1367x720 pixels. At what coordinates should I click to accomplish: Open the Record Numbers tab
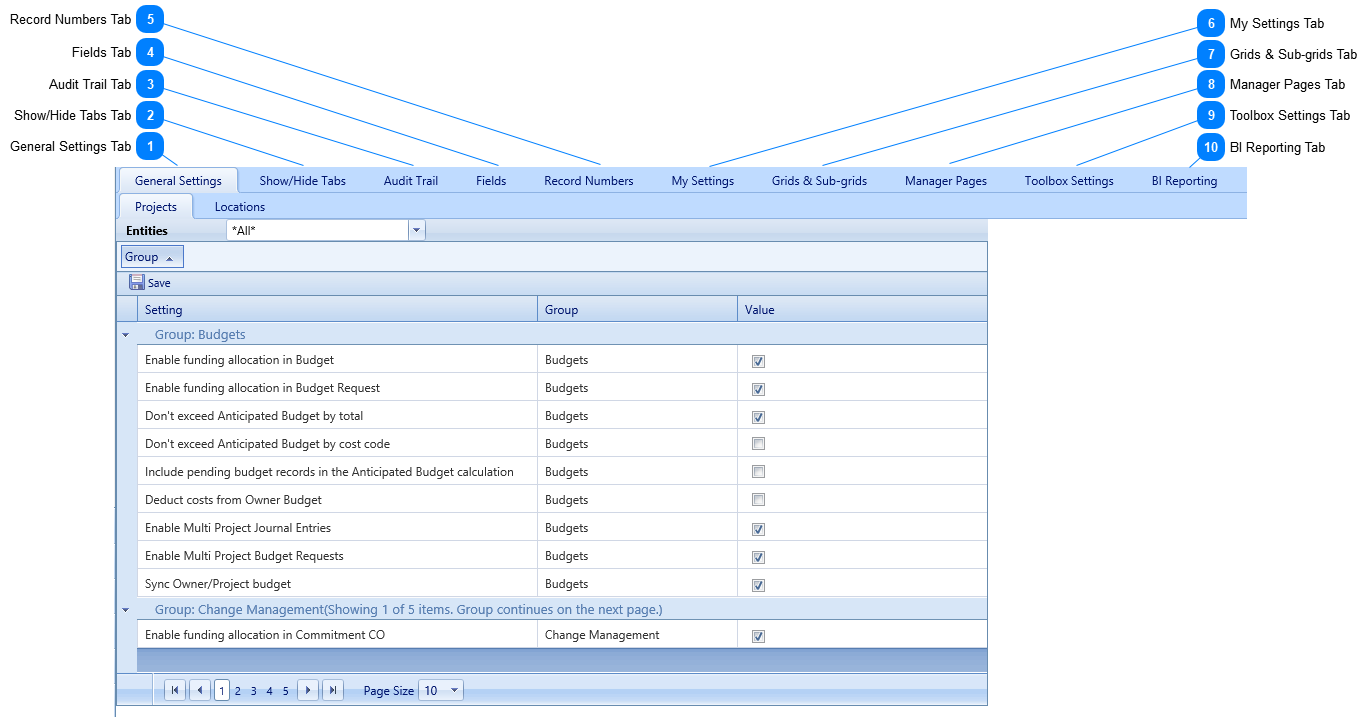(589, 181)
